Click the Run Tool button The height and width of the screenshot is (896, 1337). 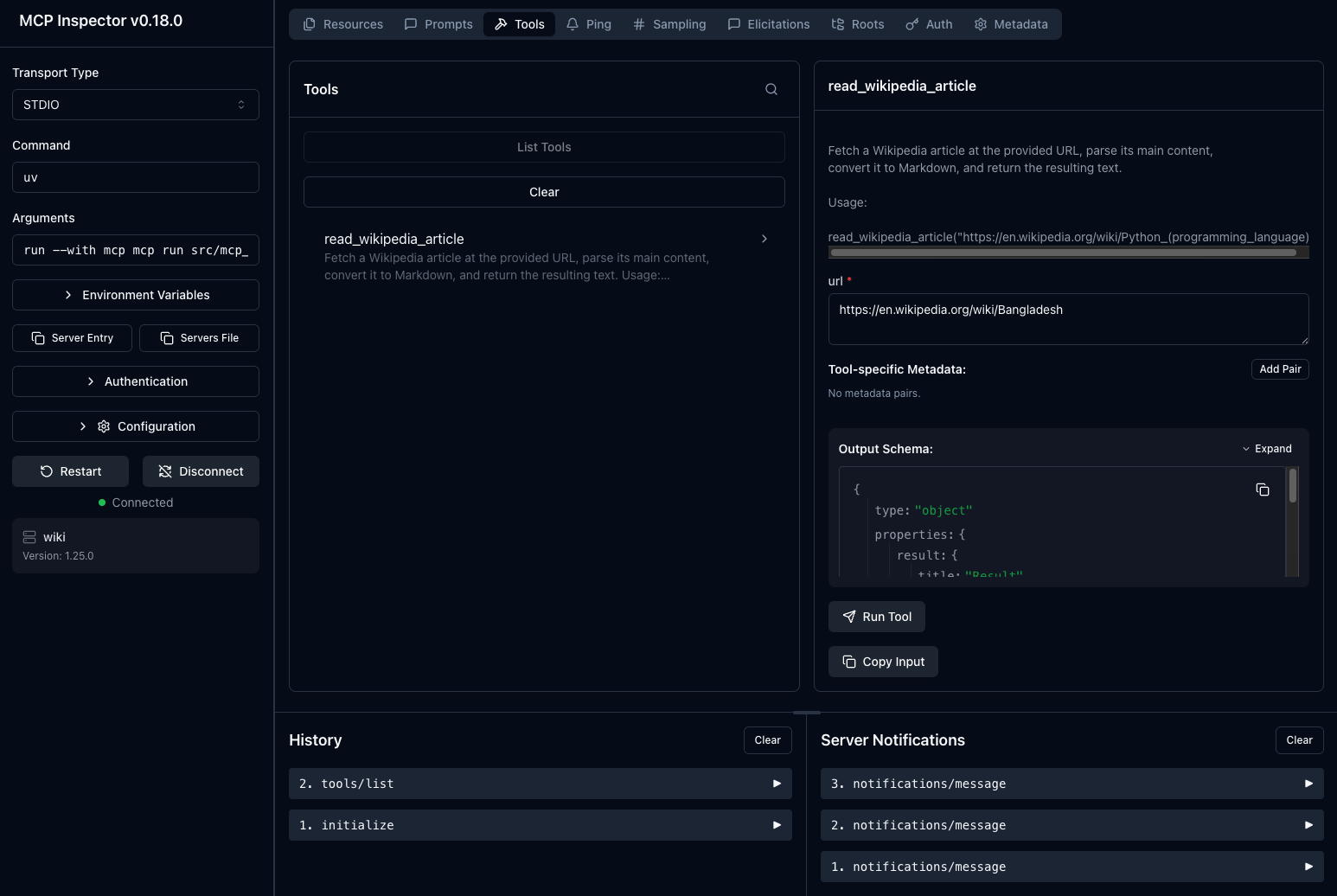[876, 616]
